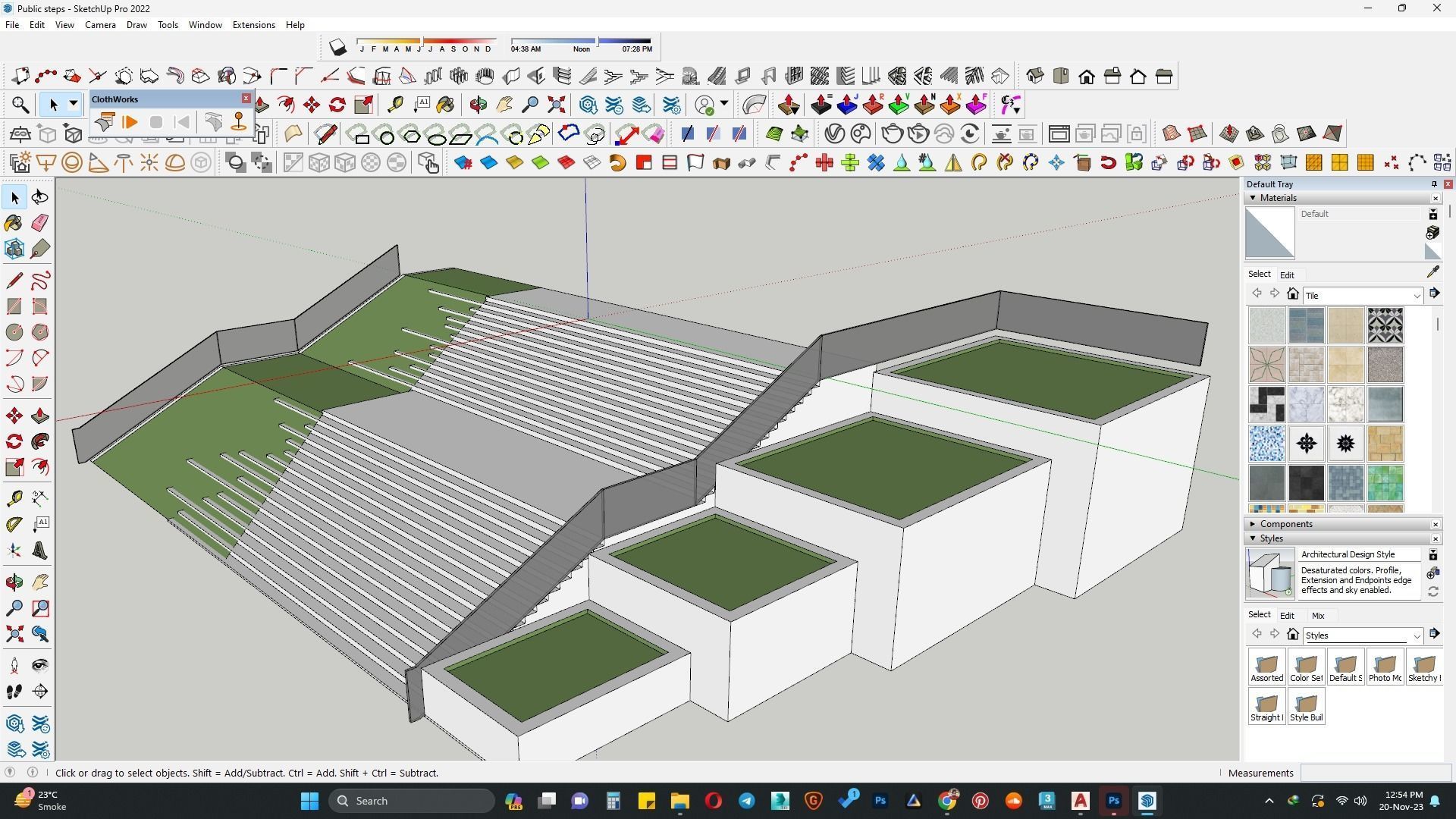Screen dimensions: 1456x819
Task: Open the Camera menu
Action: (x=100, y=25)
